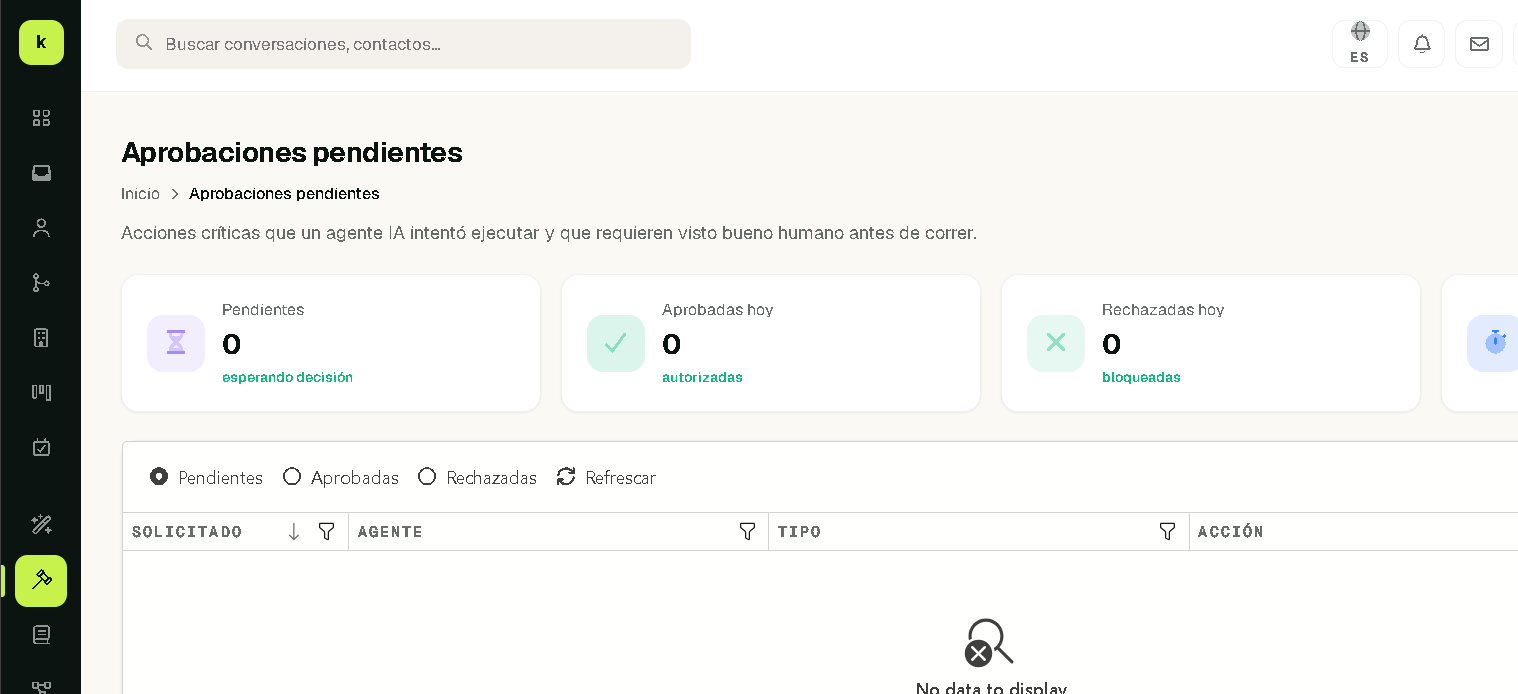Open the git branch flows icon
Screen dimensions: 1518x694
point(41,283)
